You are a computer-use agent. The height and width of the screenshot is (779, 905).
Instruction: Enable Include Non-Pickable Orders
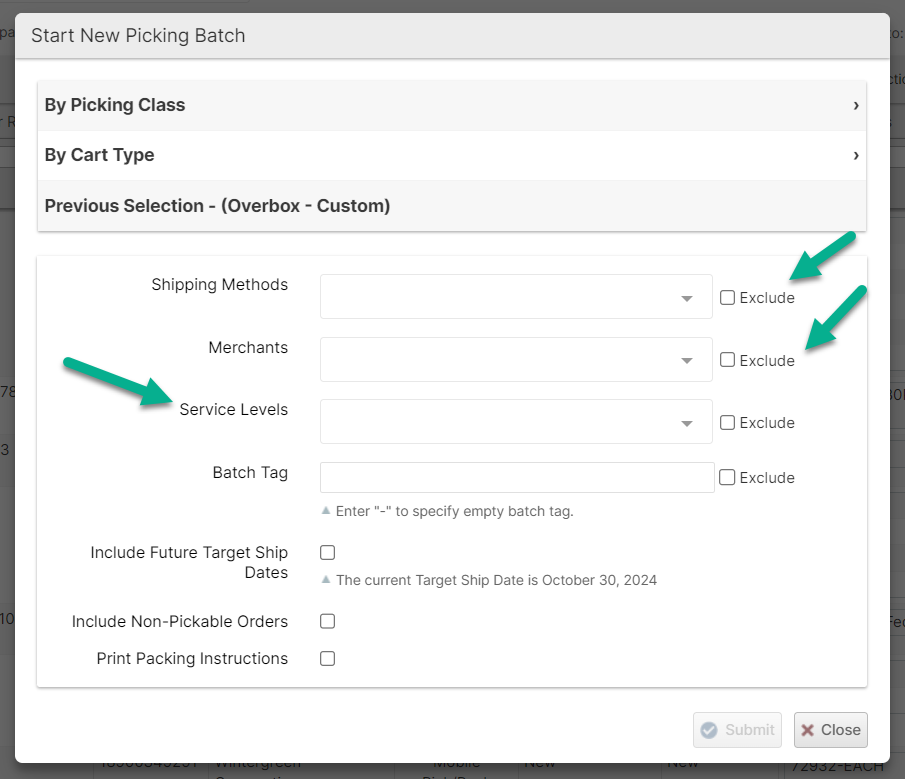(327, 621)
